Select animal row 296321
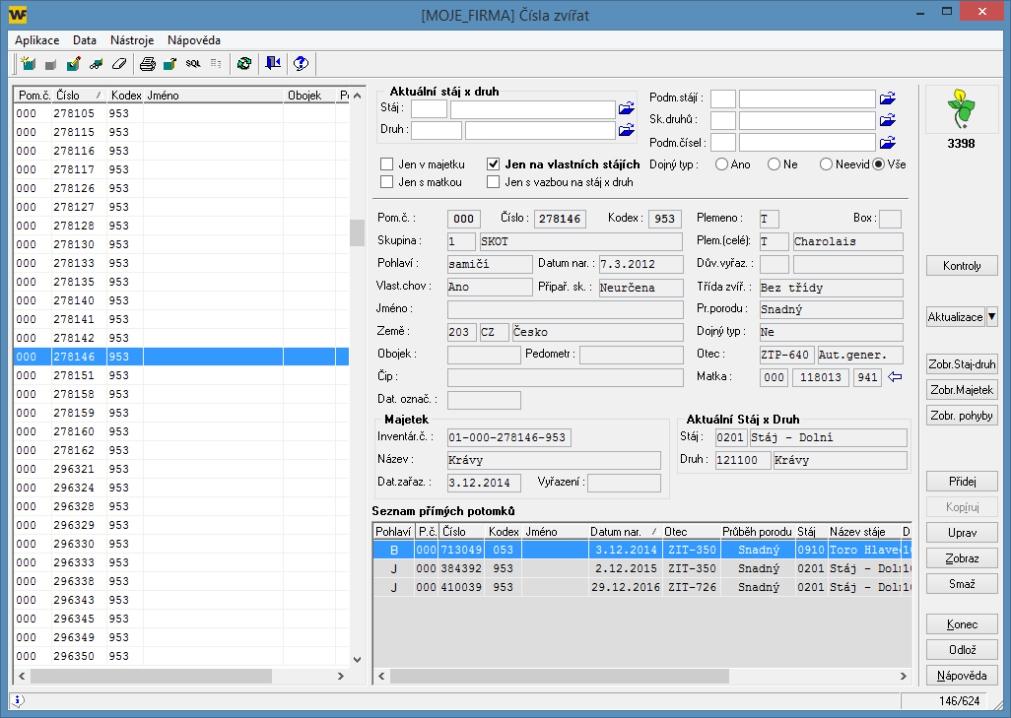The width and height of the screenshot is (1011, 718). [x=181, y=469]
